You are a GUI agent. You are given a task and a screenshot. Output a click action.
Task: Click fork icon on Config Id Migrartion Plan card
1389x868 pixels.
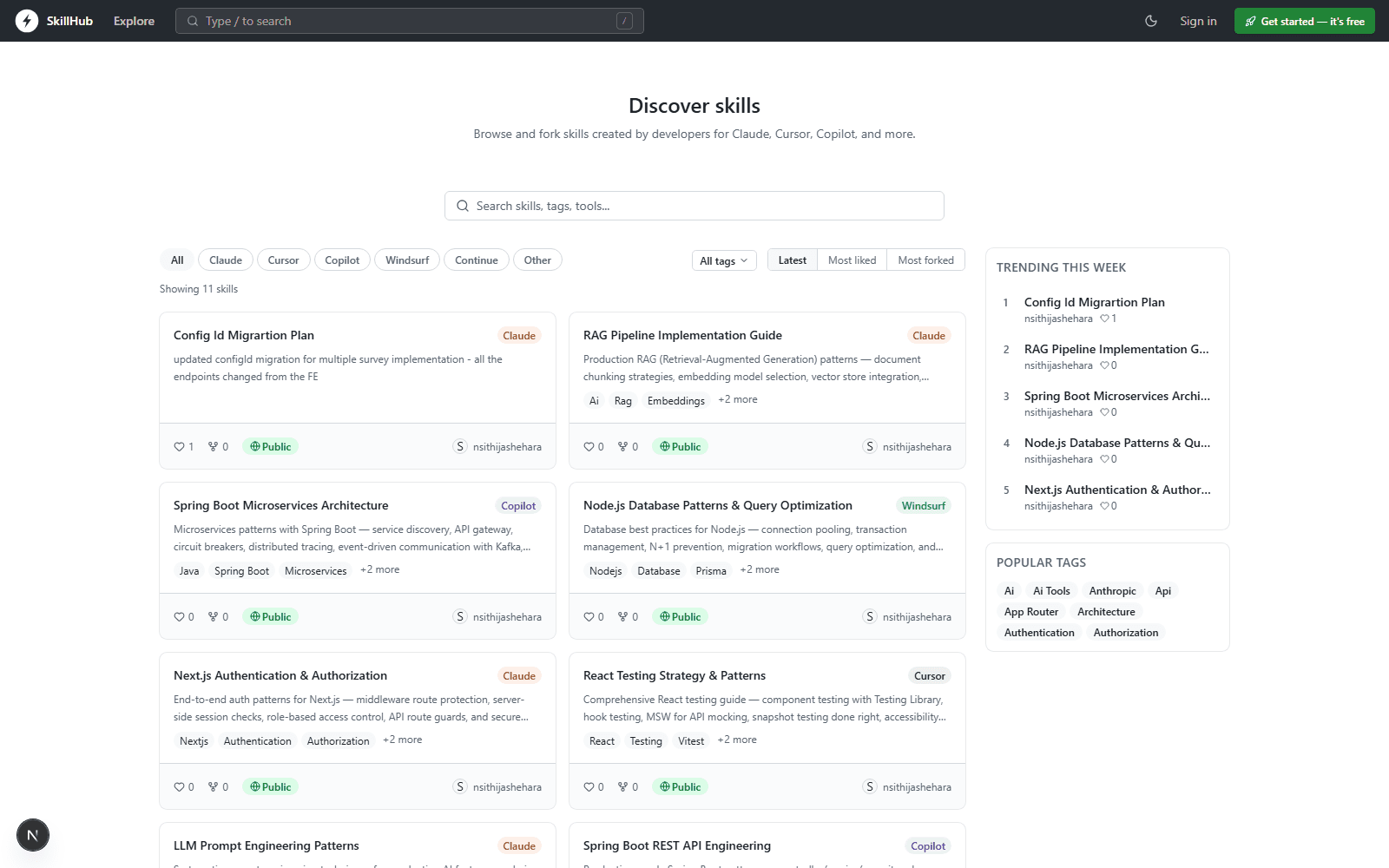click(213, 447)
